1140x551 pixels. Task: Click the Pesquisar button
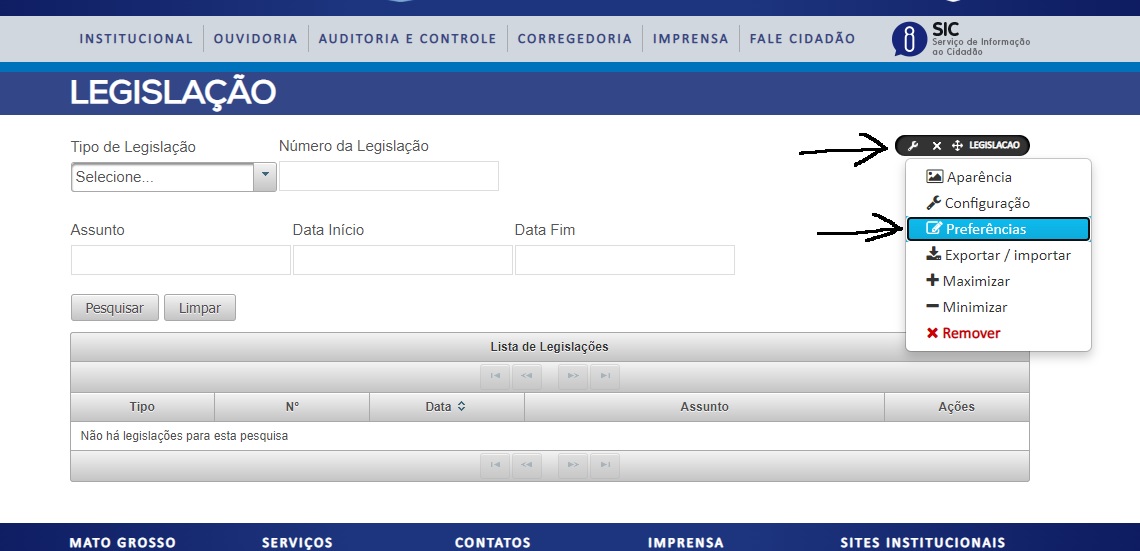point(115,307)
